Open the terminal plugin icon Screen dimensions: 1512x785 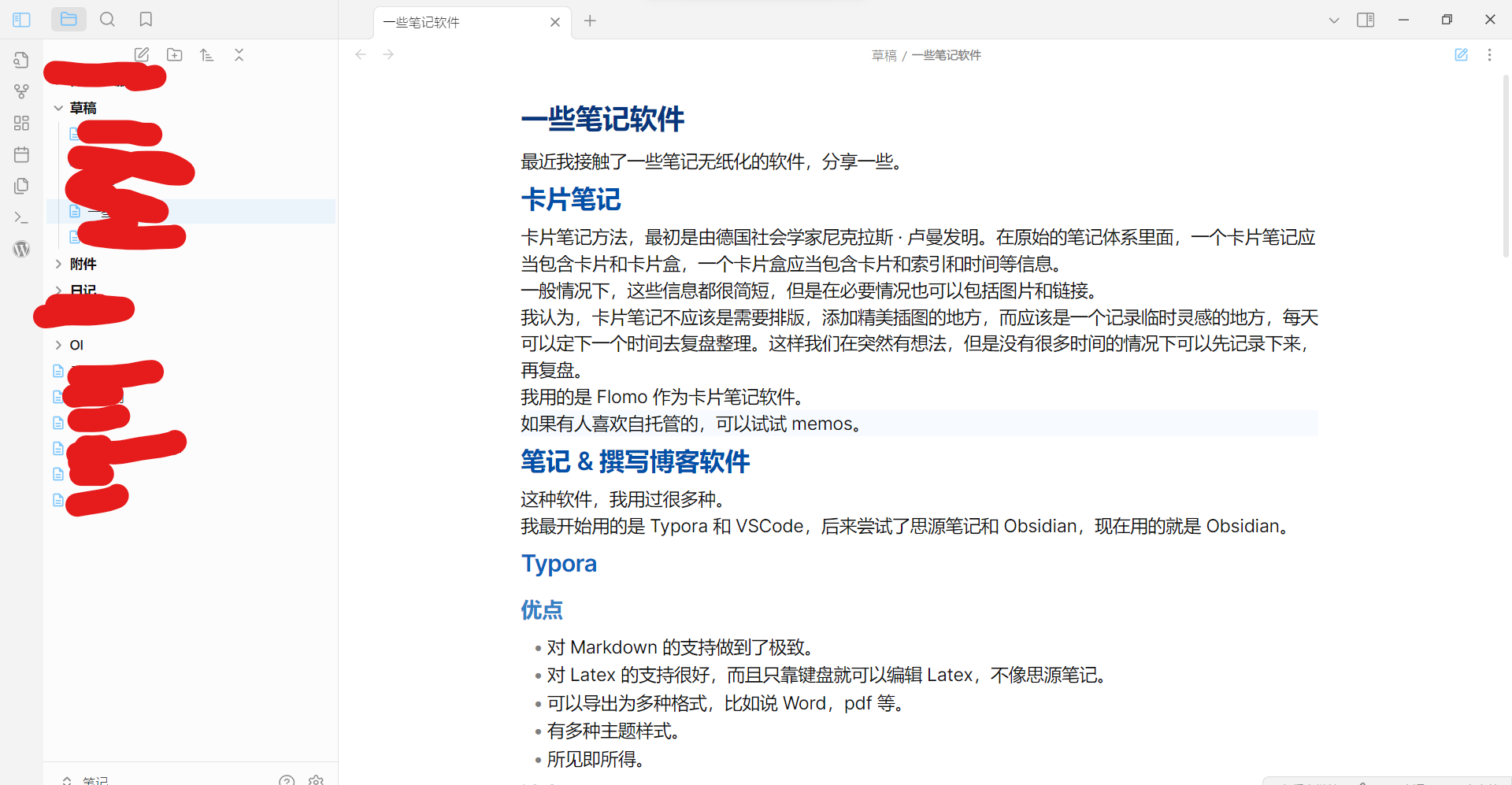click(21, 217)
